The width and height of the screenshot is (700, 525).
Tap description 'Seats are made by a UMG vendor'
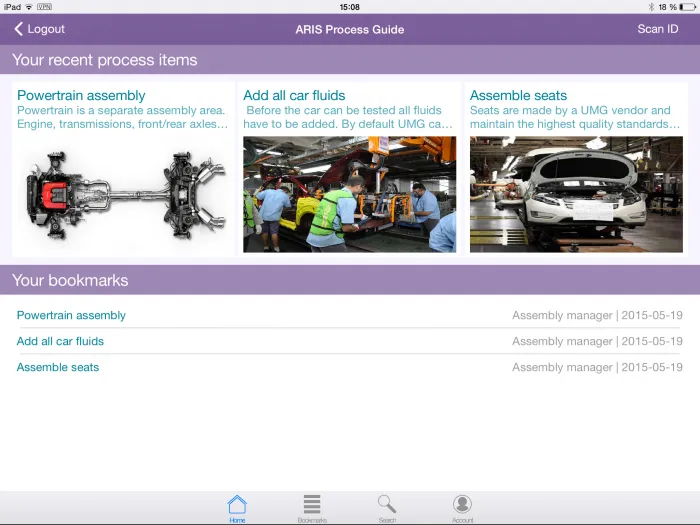[x=575, y=117]
